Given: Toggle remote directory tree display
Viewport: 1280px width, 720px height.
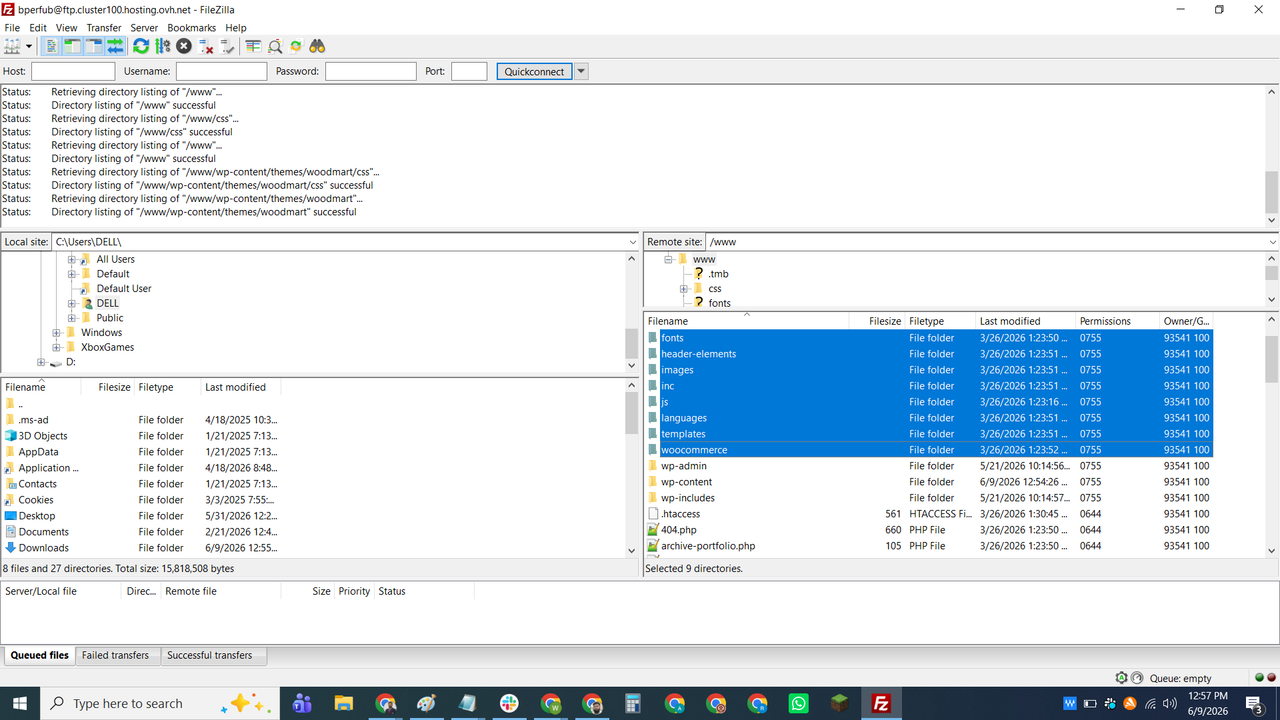Looking at the screenshot, I should [x=94, y=46].
